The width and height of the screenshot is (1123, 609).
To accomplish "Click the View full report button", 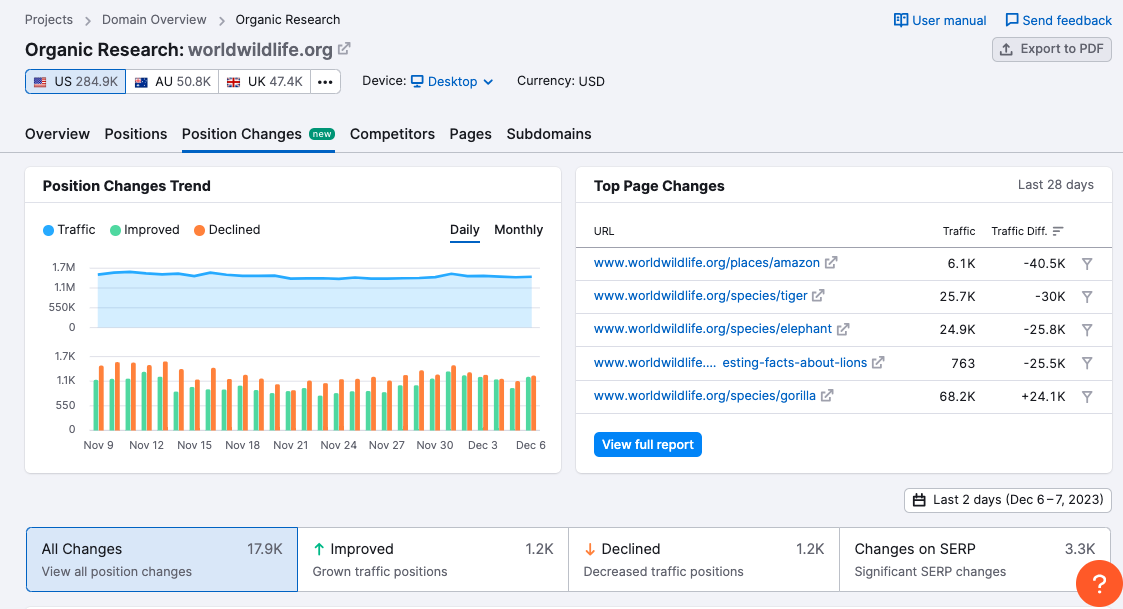I will (x=647, y=444).
